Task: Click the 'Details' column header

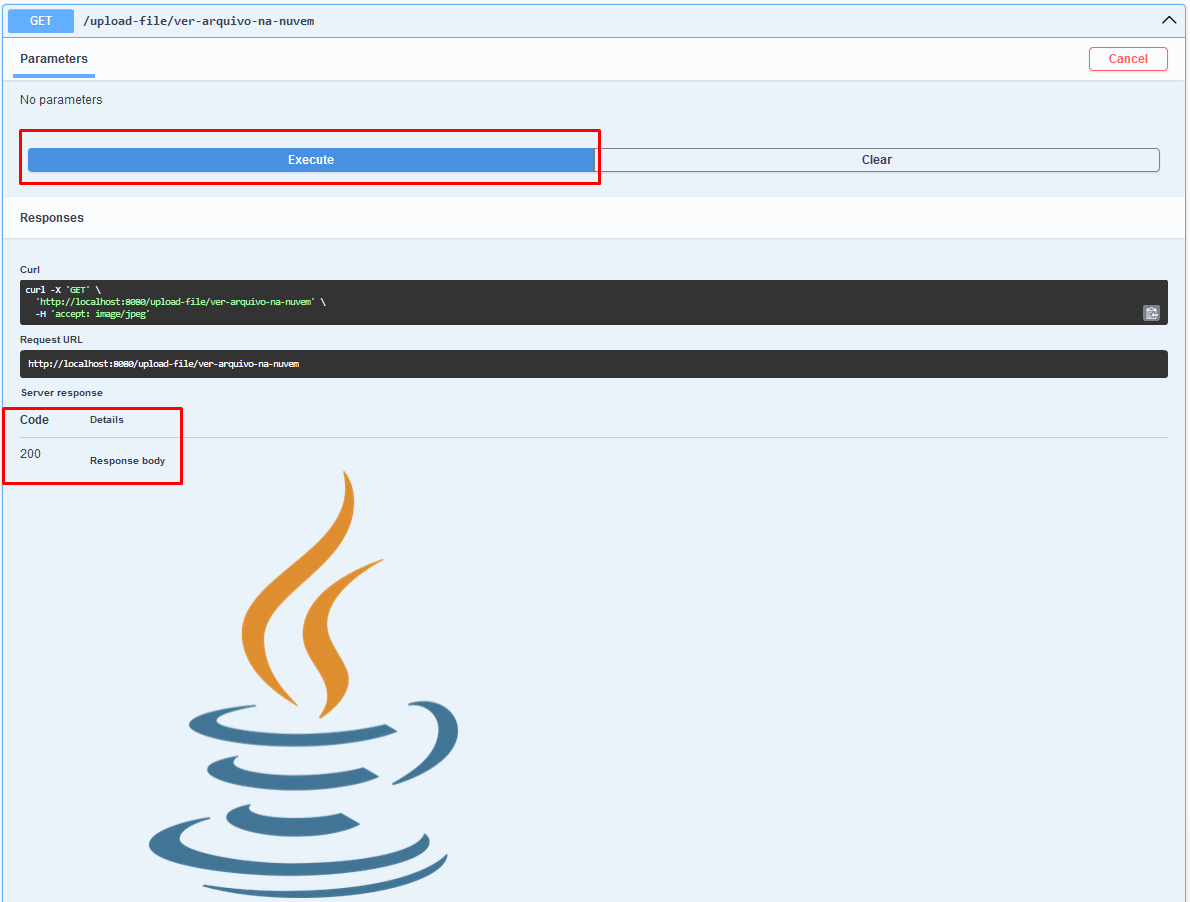Action: coord(106,420)
